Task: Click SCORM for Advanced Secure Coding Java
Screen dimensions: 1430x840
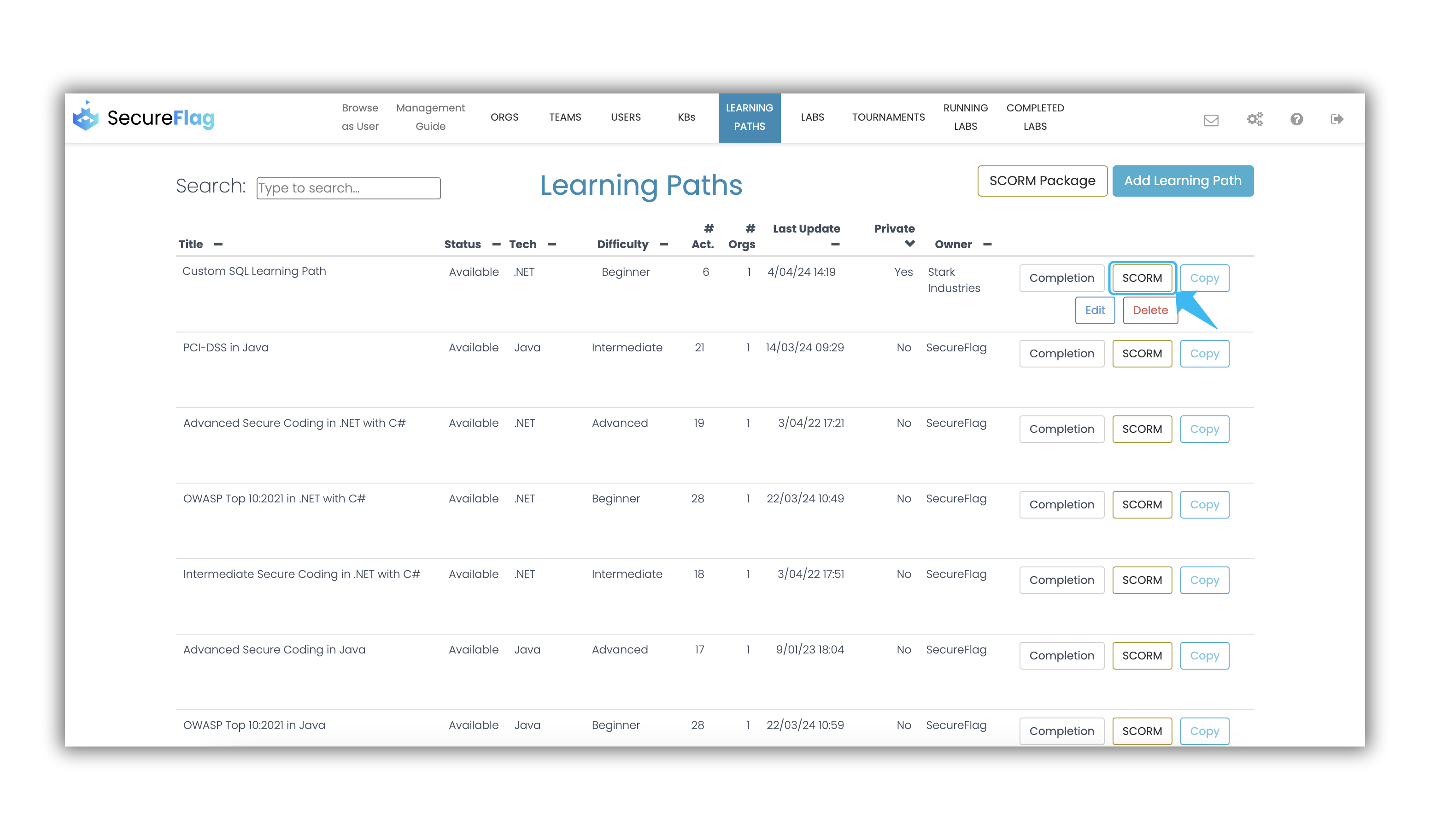Action: point(1143,656)
